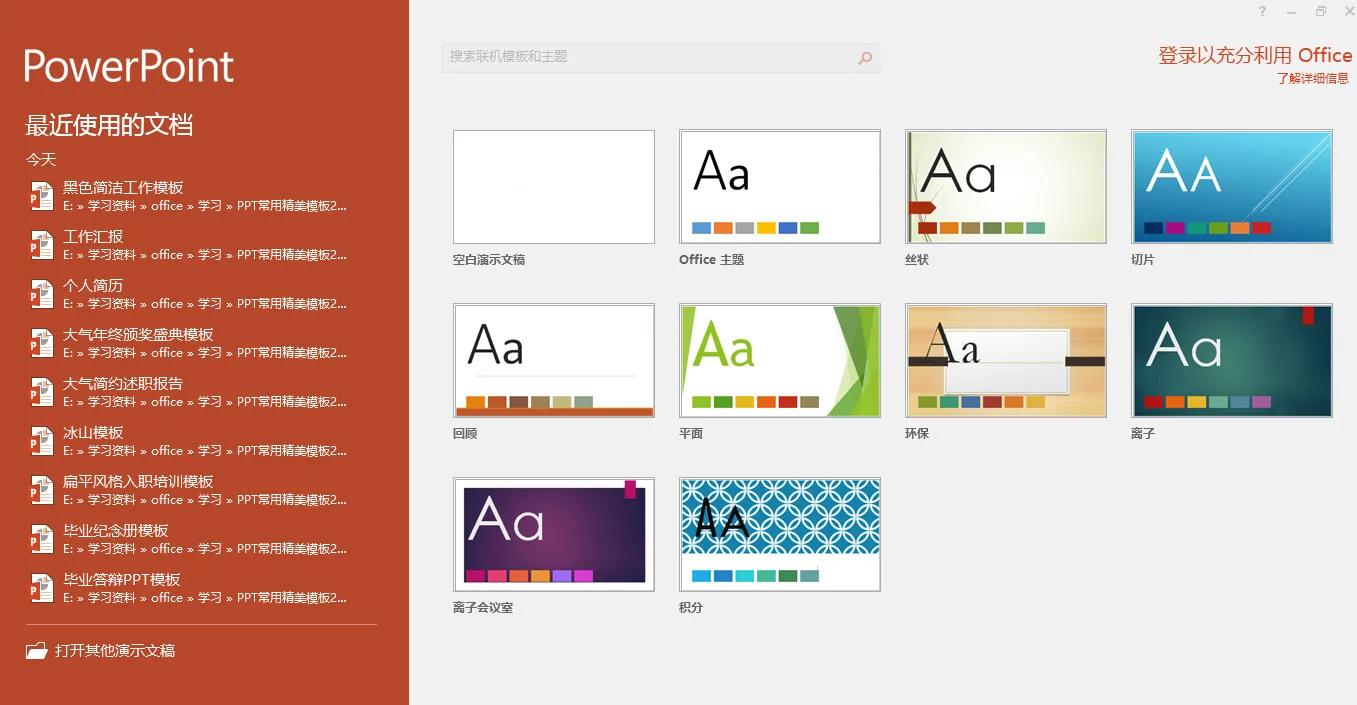Click PPT file icon beside 黑色简洁工作模板
The image size is (1357, 705).
point(41,196)
